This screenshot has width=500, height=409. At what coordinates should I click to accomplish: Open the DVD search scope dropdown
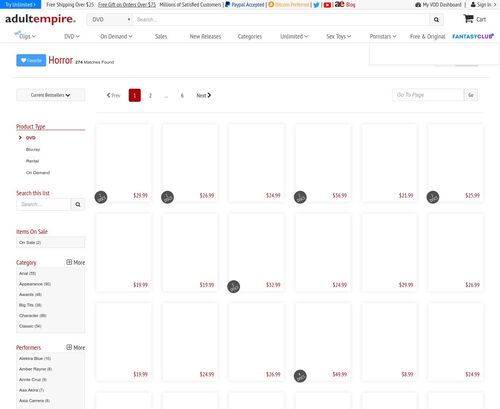click(x=110, y=20)
